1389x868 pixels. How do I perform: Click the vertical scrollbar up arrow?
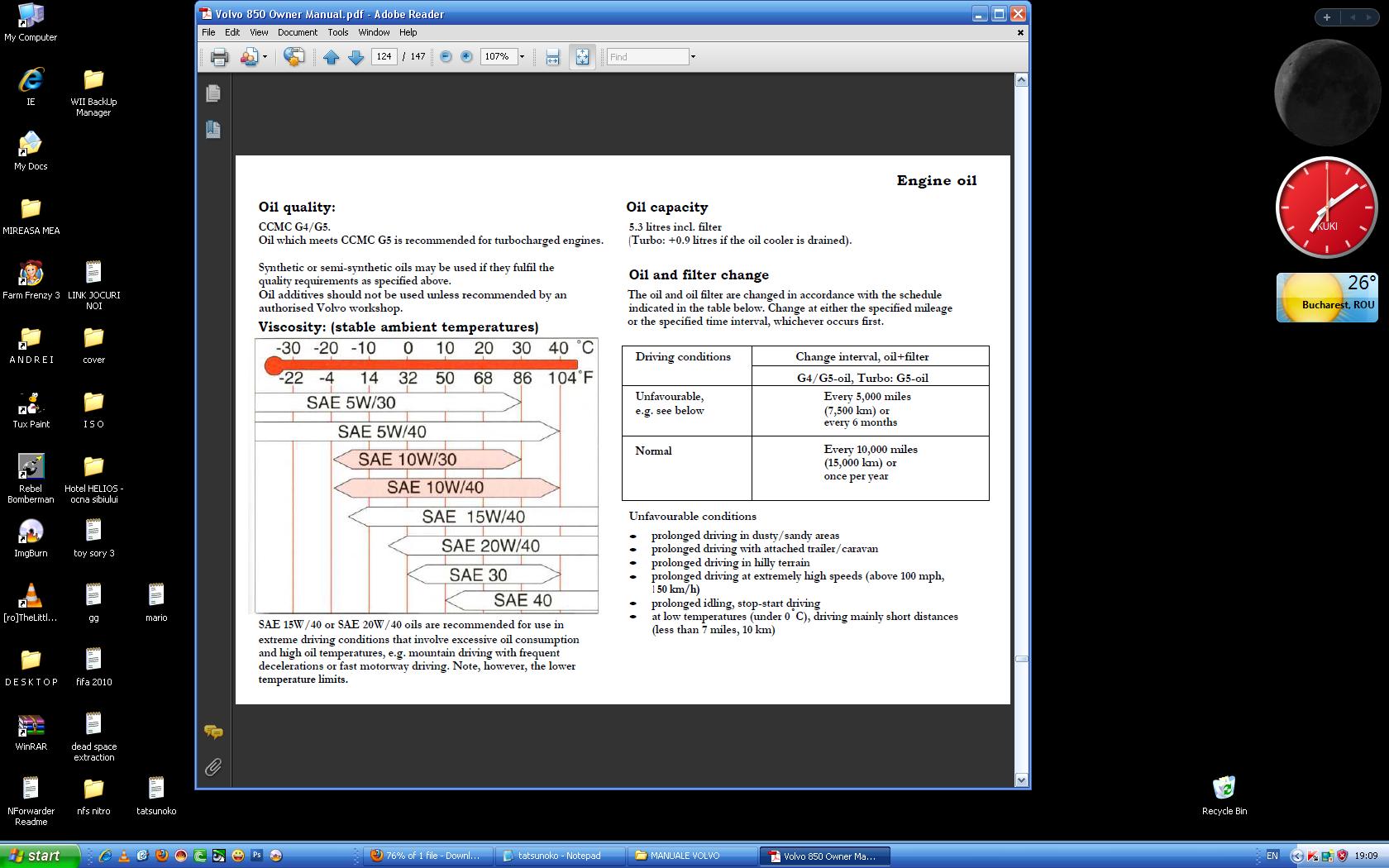coord(1021,80)
